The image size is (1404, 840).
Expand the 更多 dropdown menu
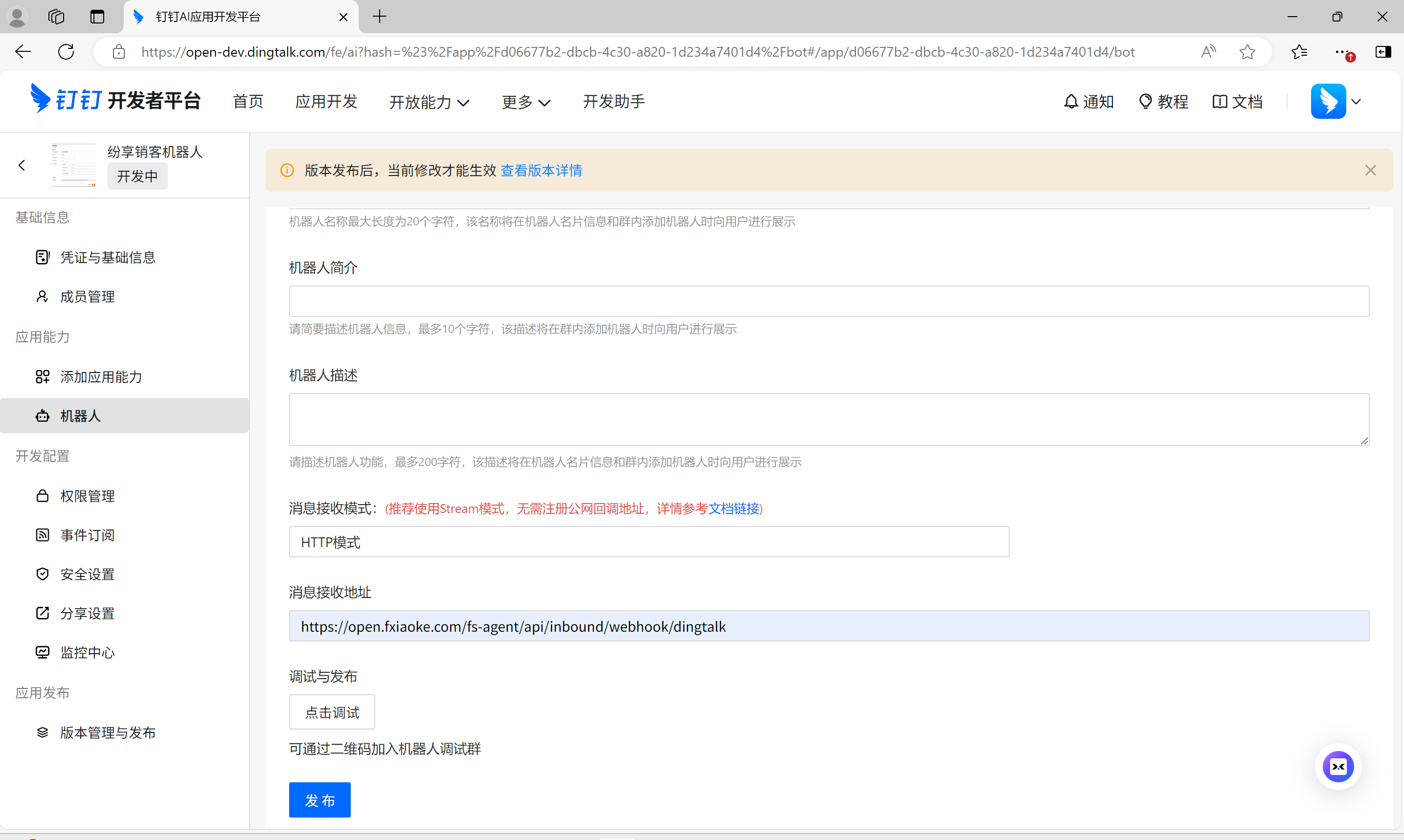click(525, 102)
